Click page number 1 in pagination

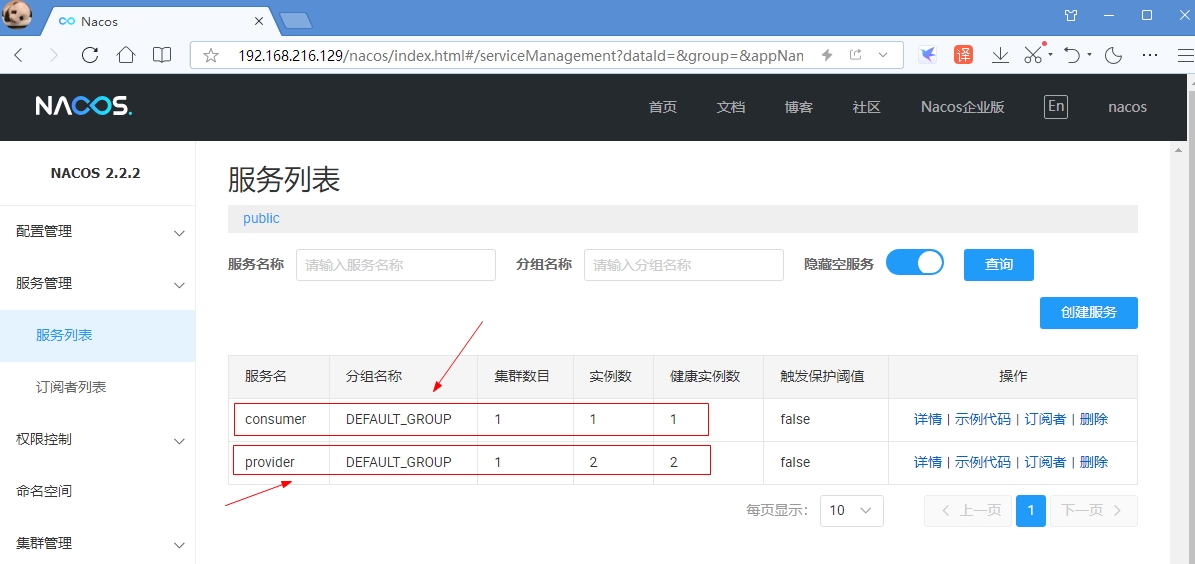[x=1030, y=511]
